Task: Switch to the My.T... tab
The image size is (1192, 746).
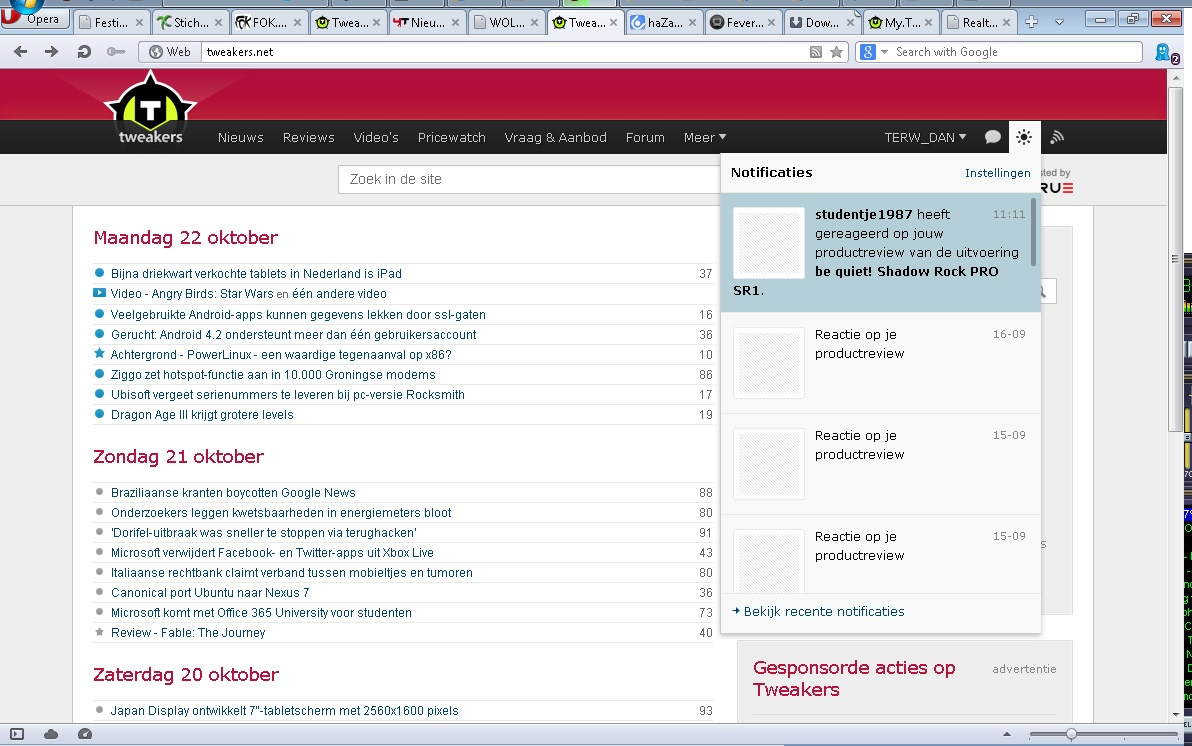Action: point(902,22)
